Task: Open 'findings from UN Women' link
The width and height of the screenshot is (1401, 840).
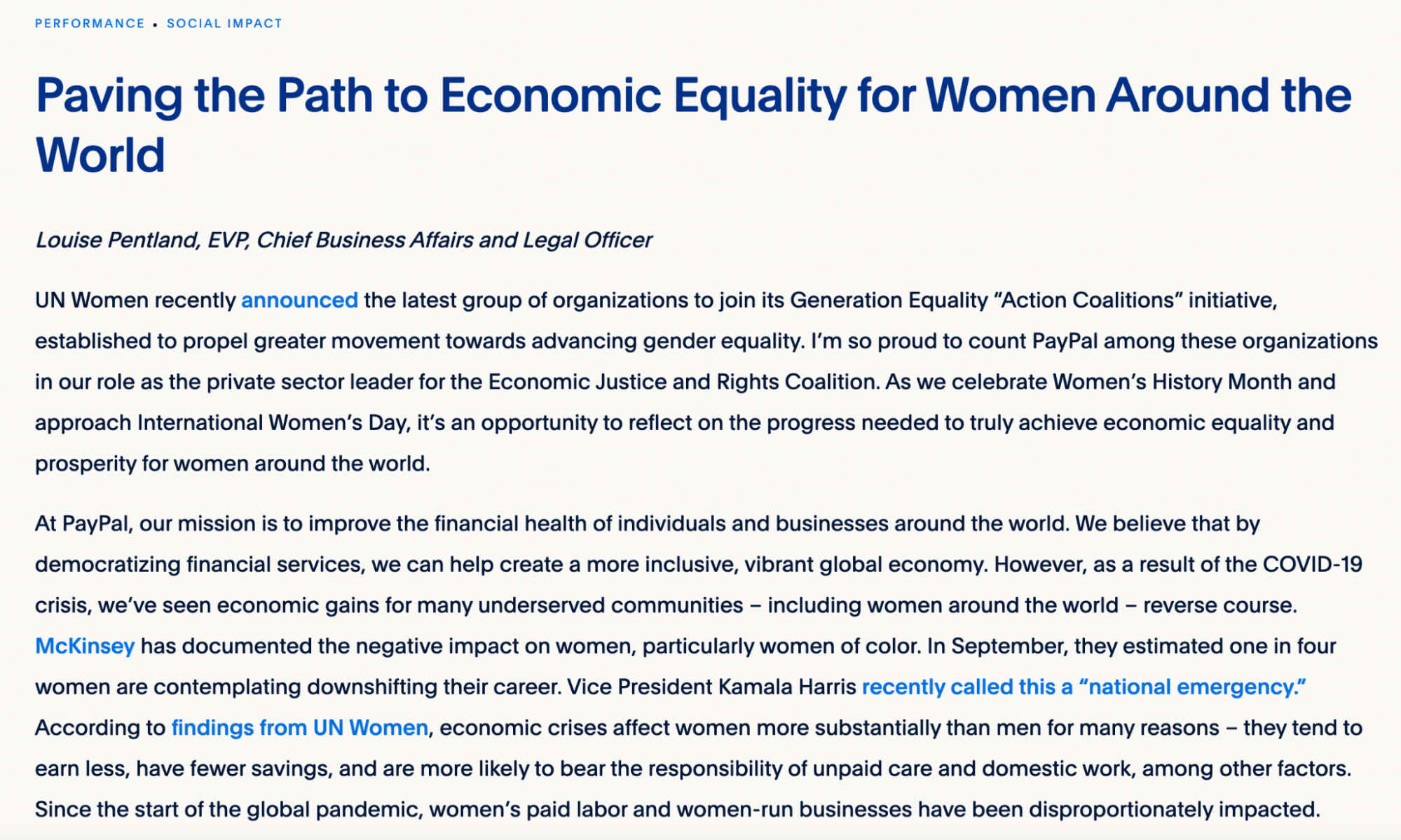Action: [x=299, y=728]
